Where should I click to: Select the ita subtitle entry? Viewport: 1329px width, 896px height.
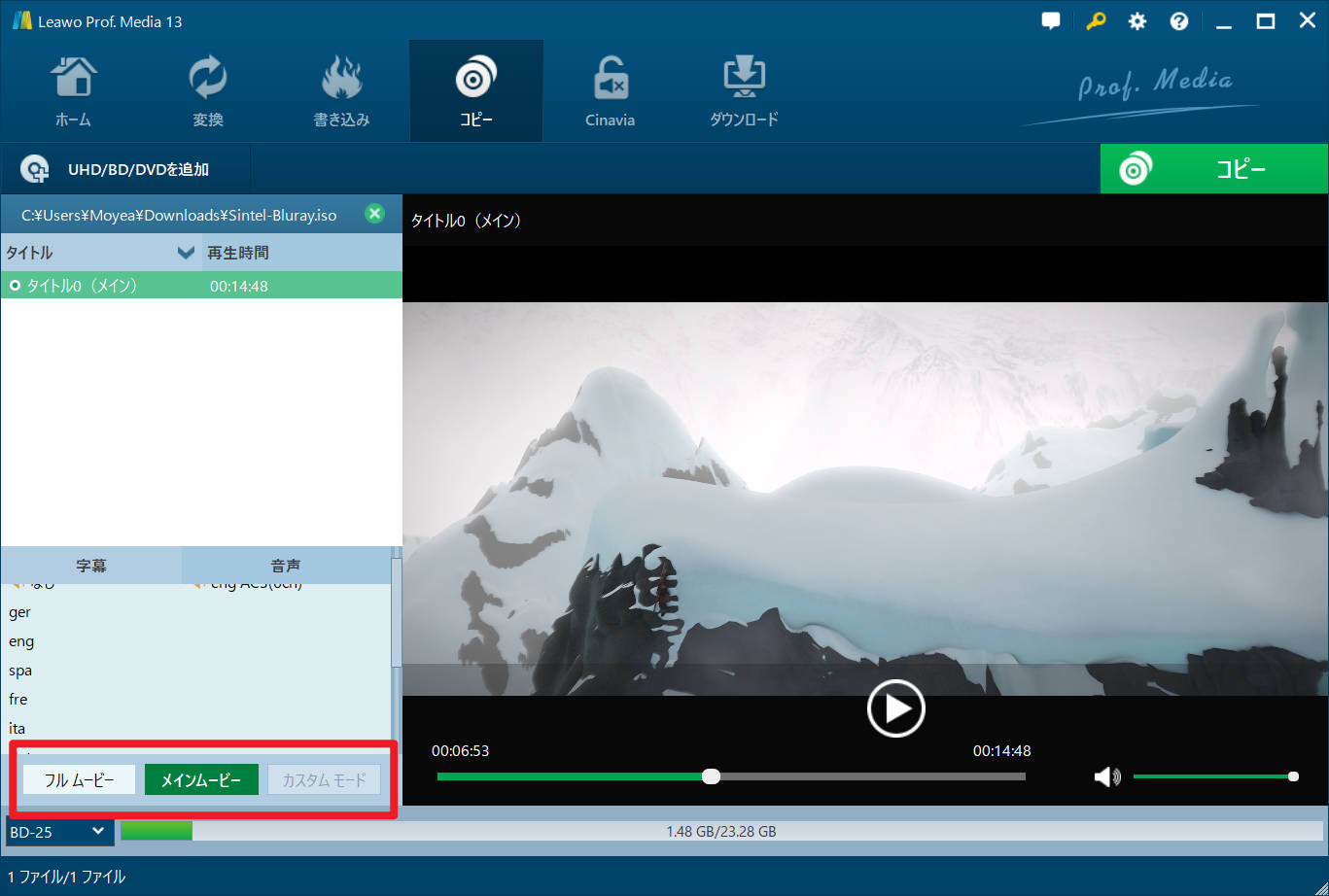pyautogui.click(x=17, y=728)
